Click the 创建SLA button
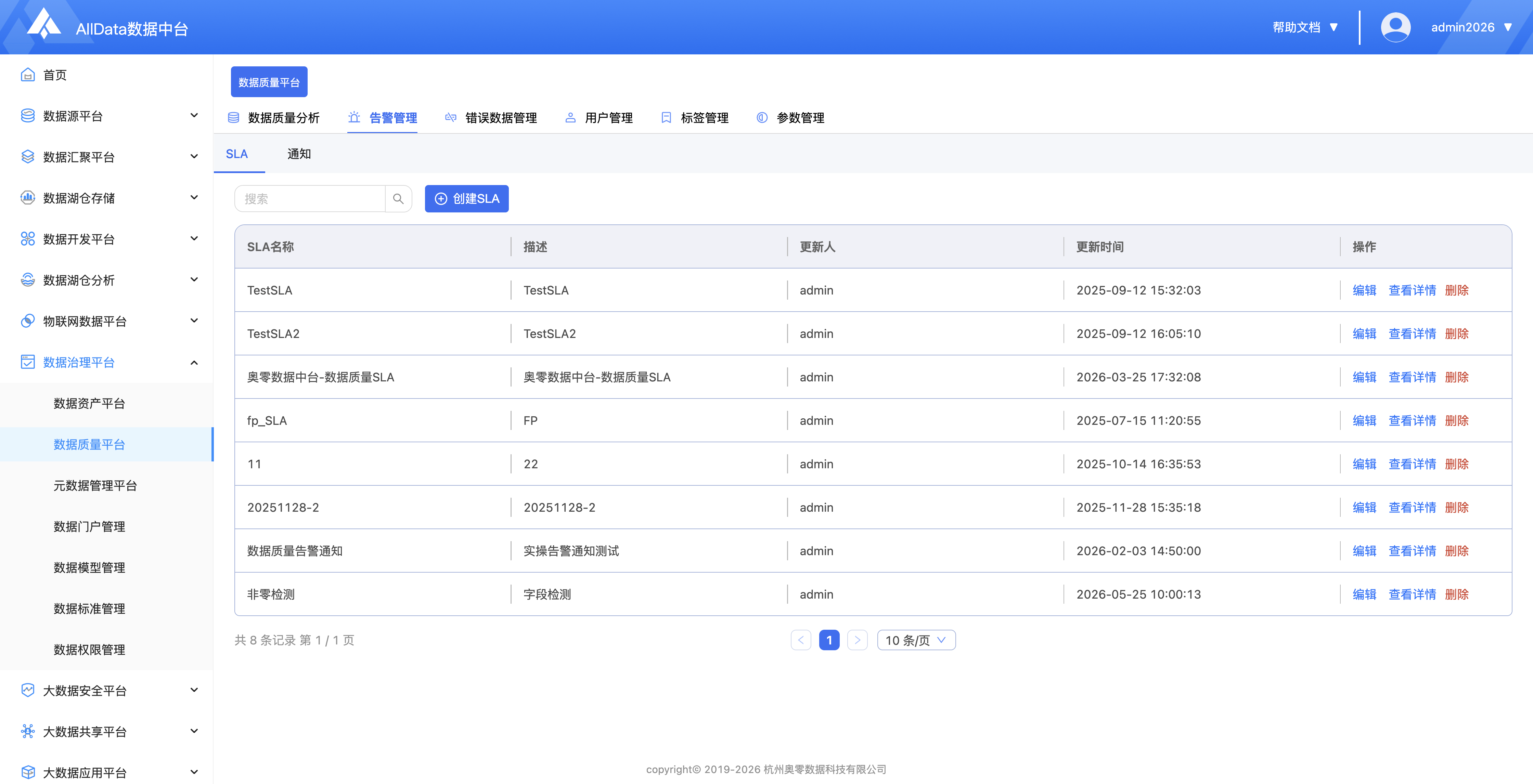The image size is (1533, 784). (x=466, y=199)
